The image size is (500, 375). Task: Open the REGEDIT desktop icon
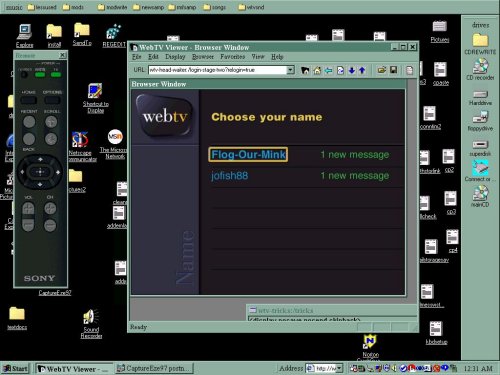coord(114,36)
